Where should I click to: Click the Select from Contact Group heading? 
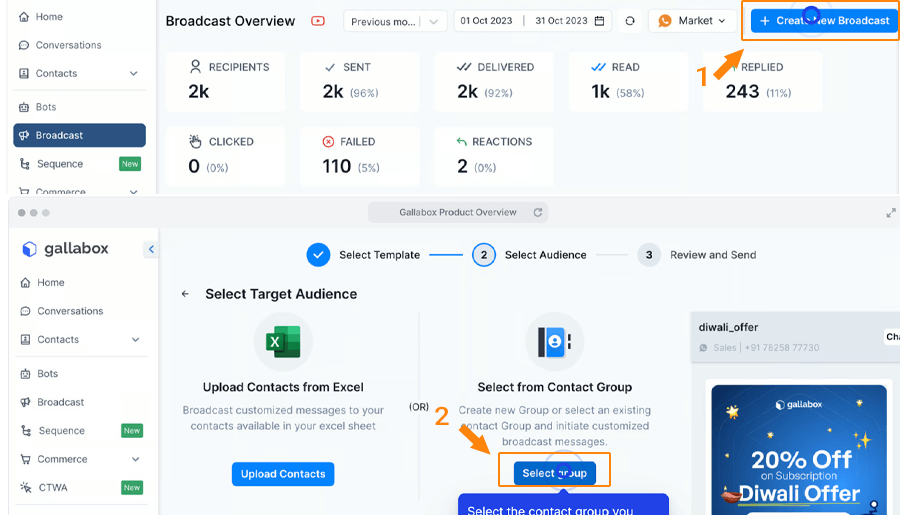[554, 388]
